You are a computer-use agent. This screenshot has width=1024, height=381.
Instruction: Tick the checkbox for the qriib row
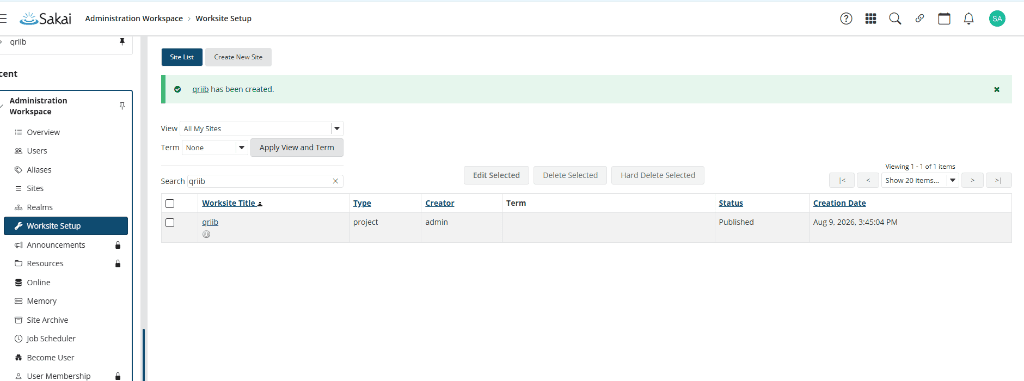[x=170, y=222]
